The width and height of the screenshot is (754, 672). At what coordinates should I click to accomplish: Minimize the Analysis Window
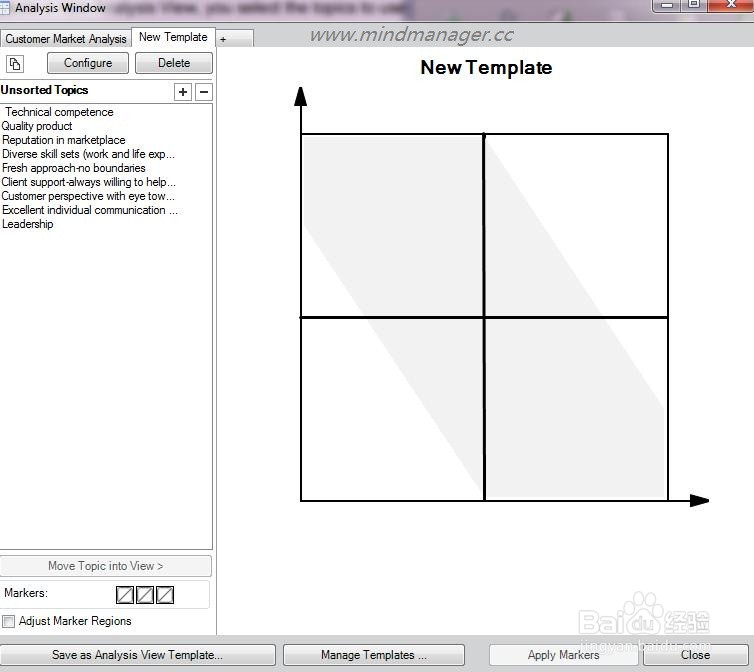point(667,5)
